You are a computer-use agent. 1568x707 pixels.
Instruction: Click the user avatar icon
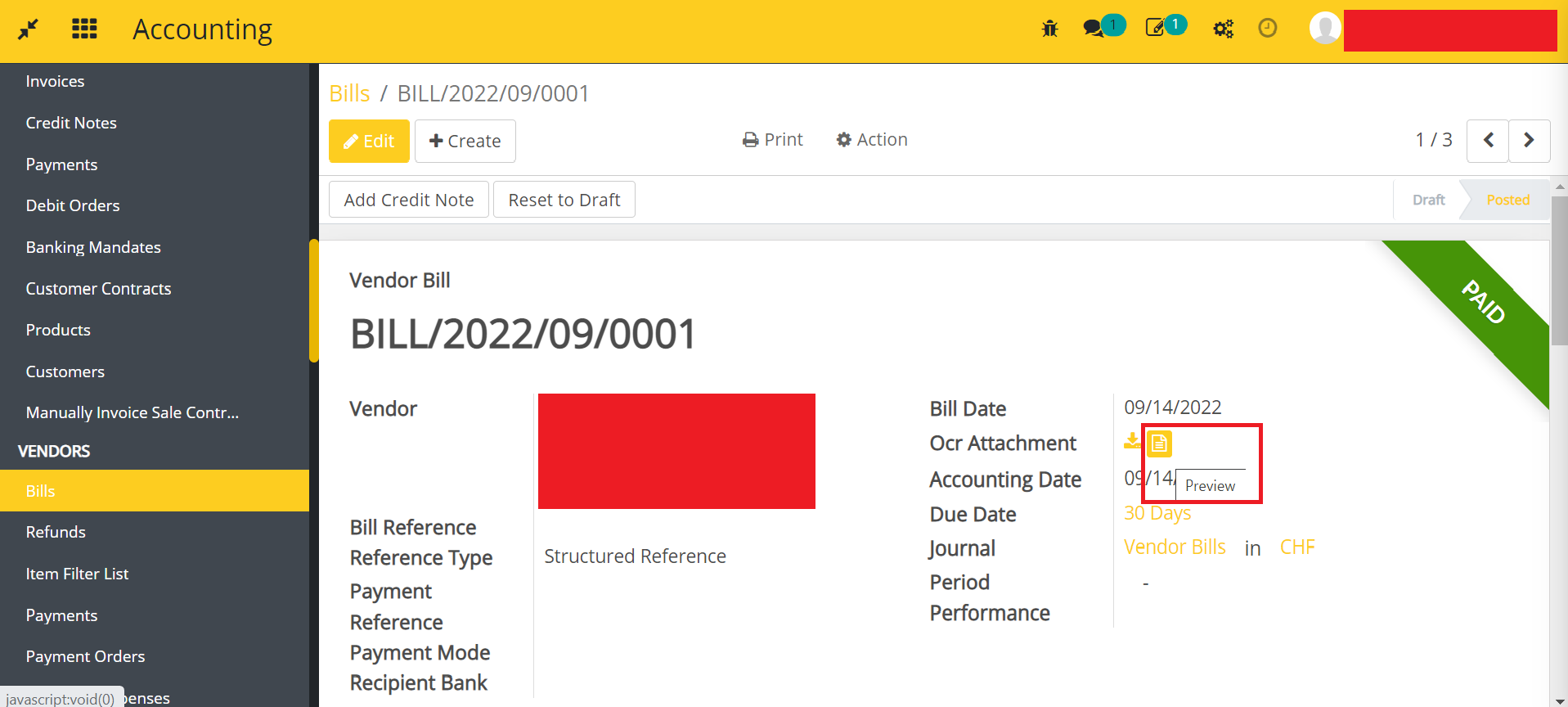point(1325,28)
